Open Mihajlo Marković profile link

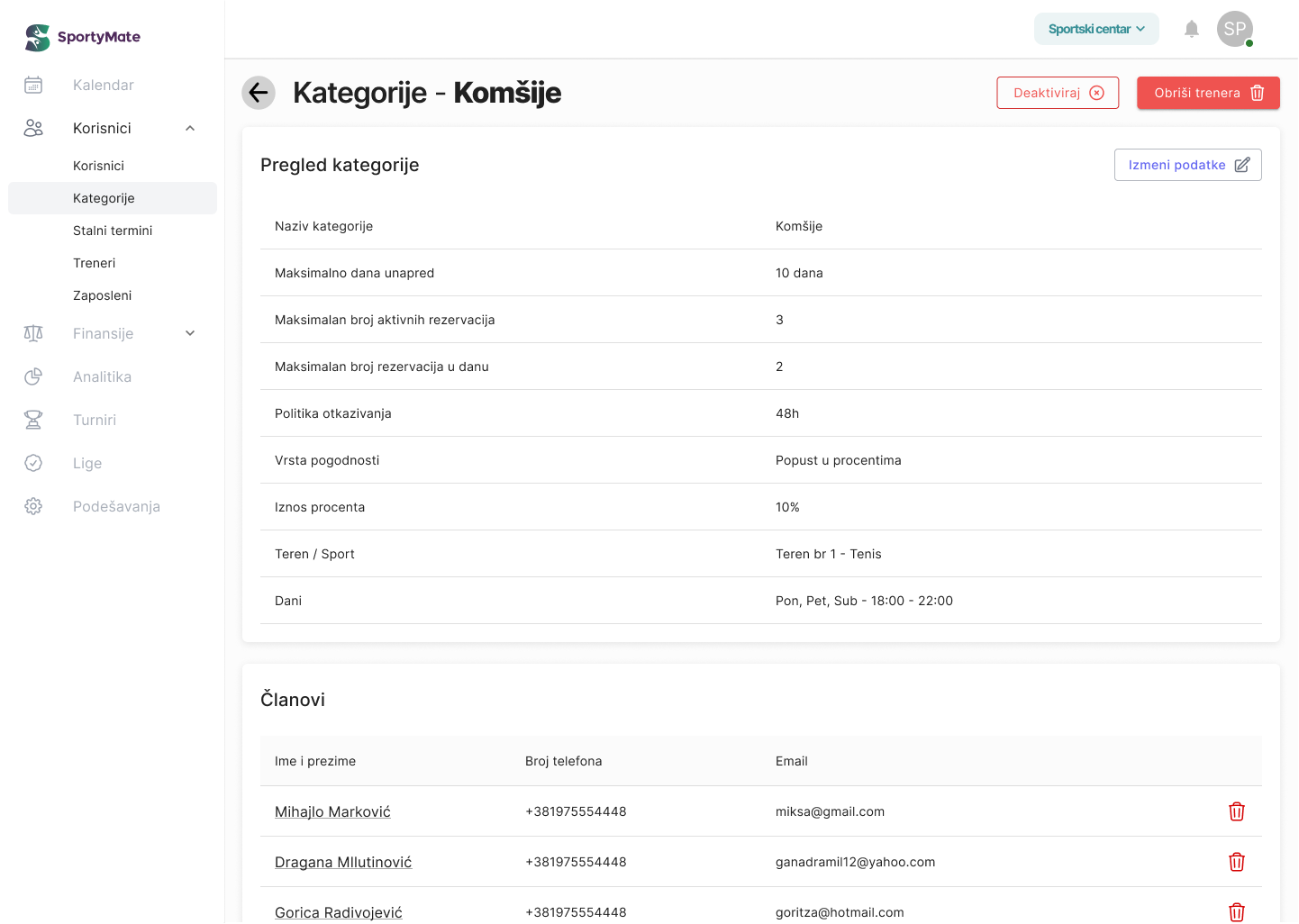332,811
